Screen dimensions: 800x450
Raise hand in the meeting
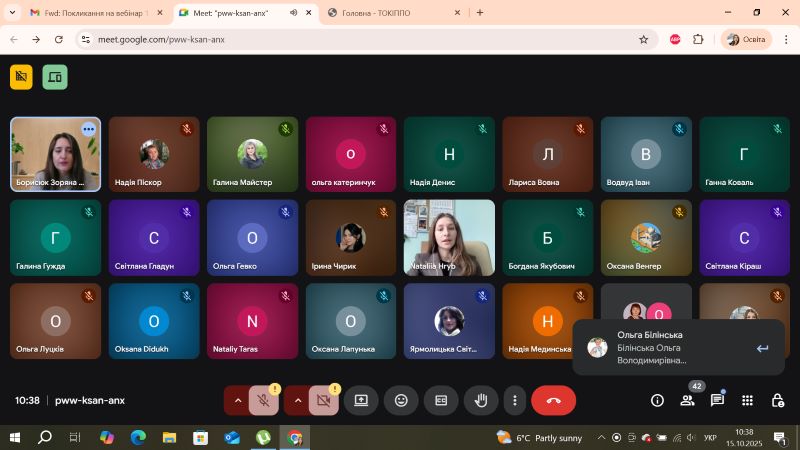coord(481,400)
